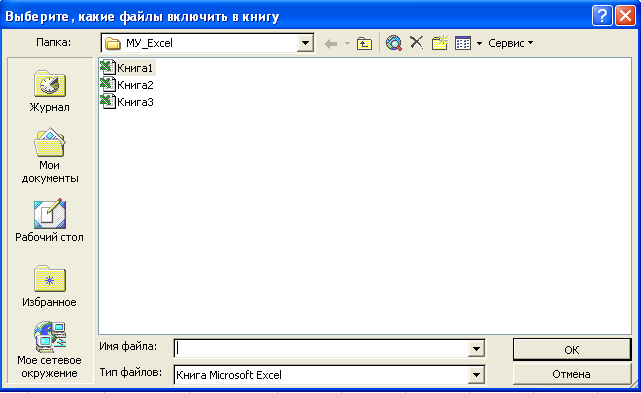Click the Отмена cancel button
Viewport: 641px width, 393px height.
(572, 374)
